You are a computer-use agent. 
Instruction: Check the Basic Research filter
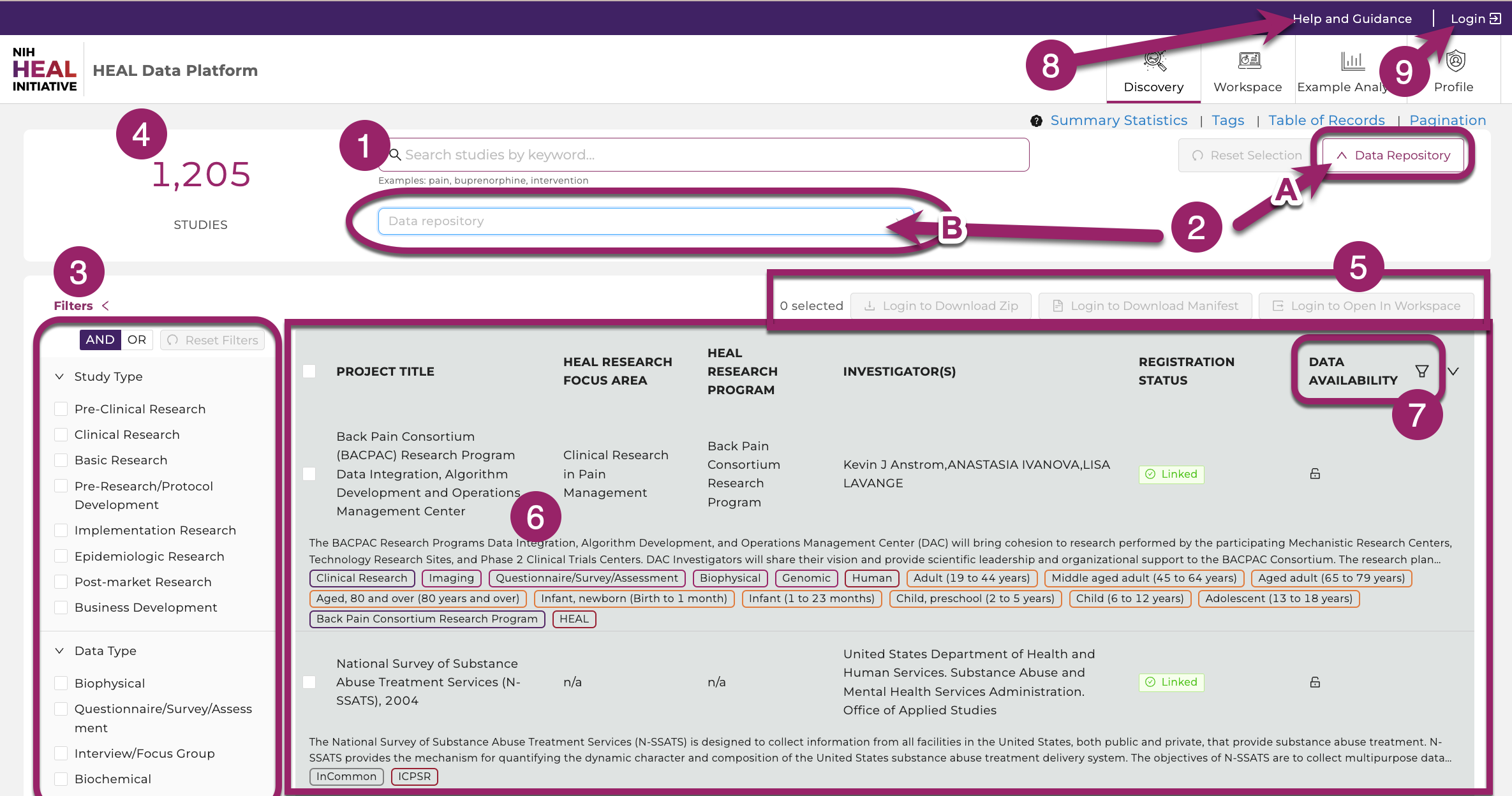[x=61, y=460]
